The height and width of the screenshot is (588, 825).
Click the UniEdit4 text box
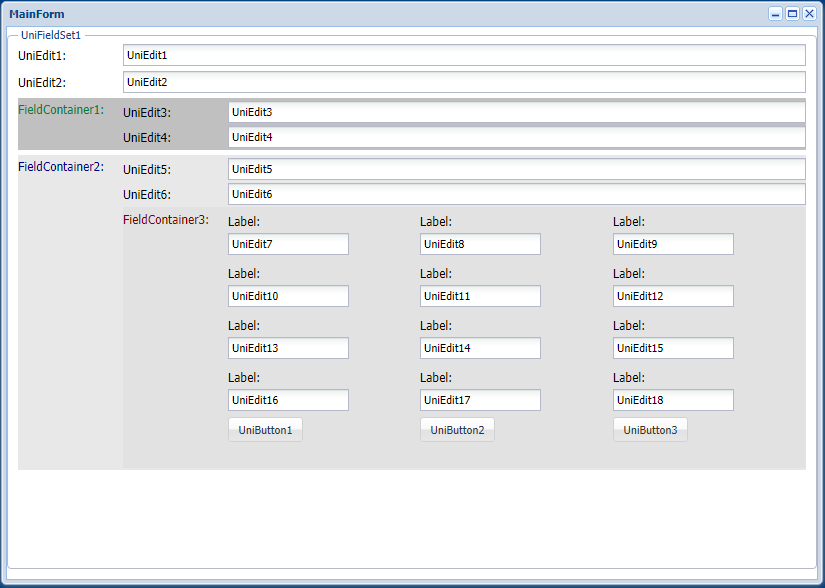tap(516, 137)
